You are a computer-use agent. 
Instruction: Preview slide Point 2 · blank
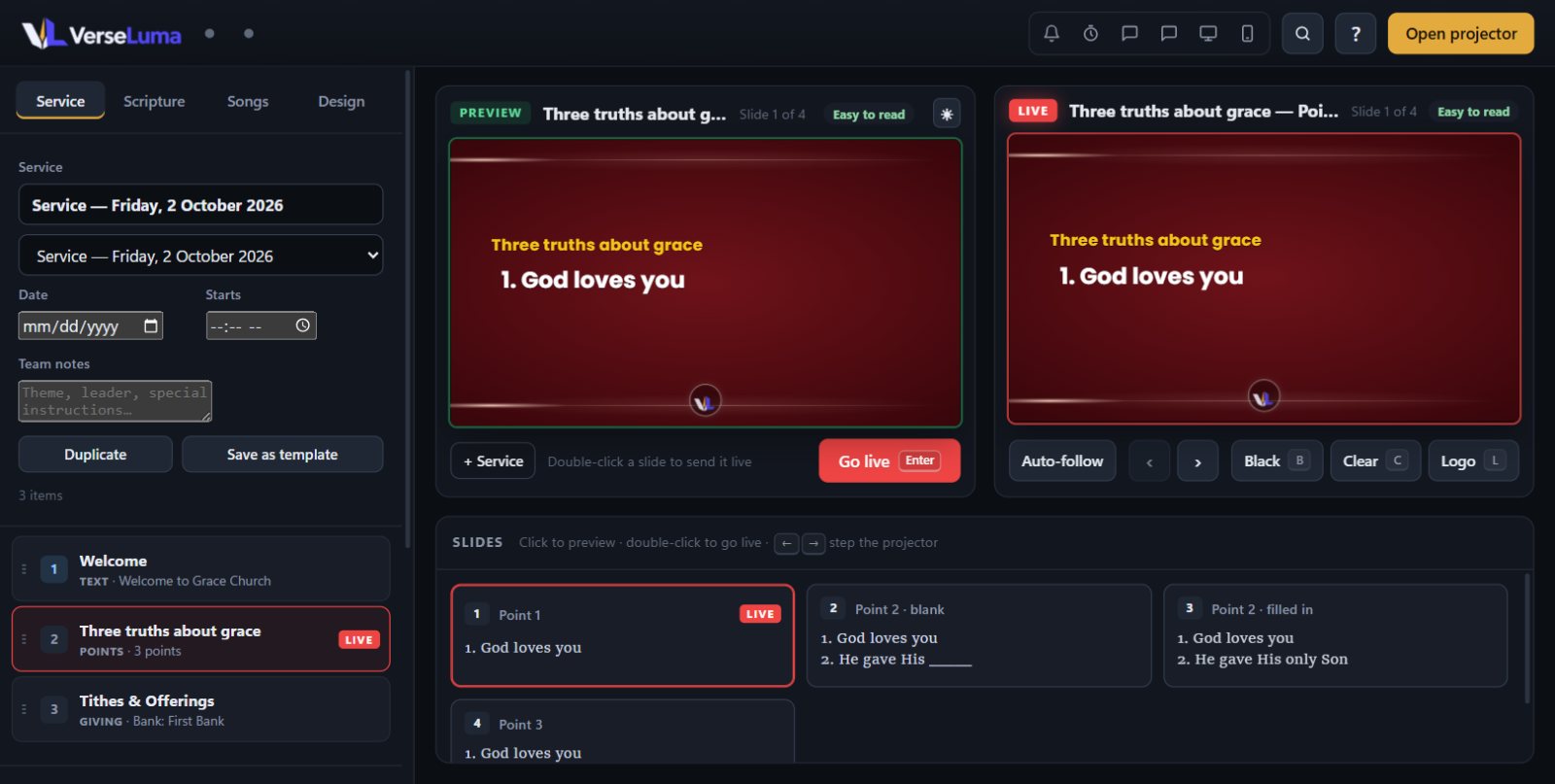pyautogui.click(x=979, y=635)
